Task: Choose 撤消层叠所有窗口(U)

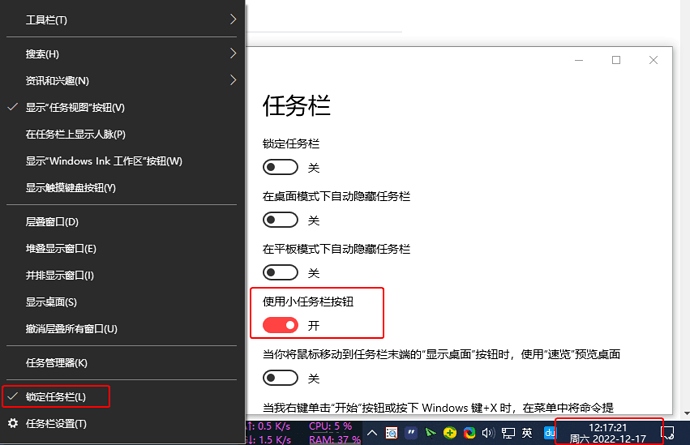Action: [x=121, y=329]
